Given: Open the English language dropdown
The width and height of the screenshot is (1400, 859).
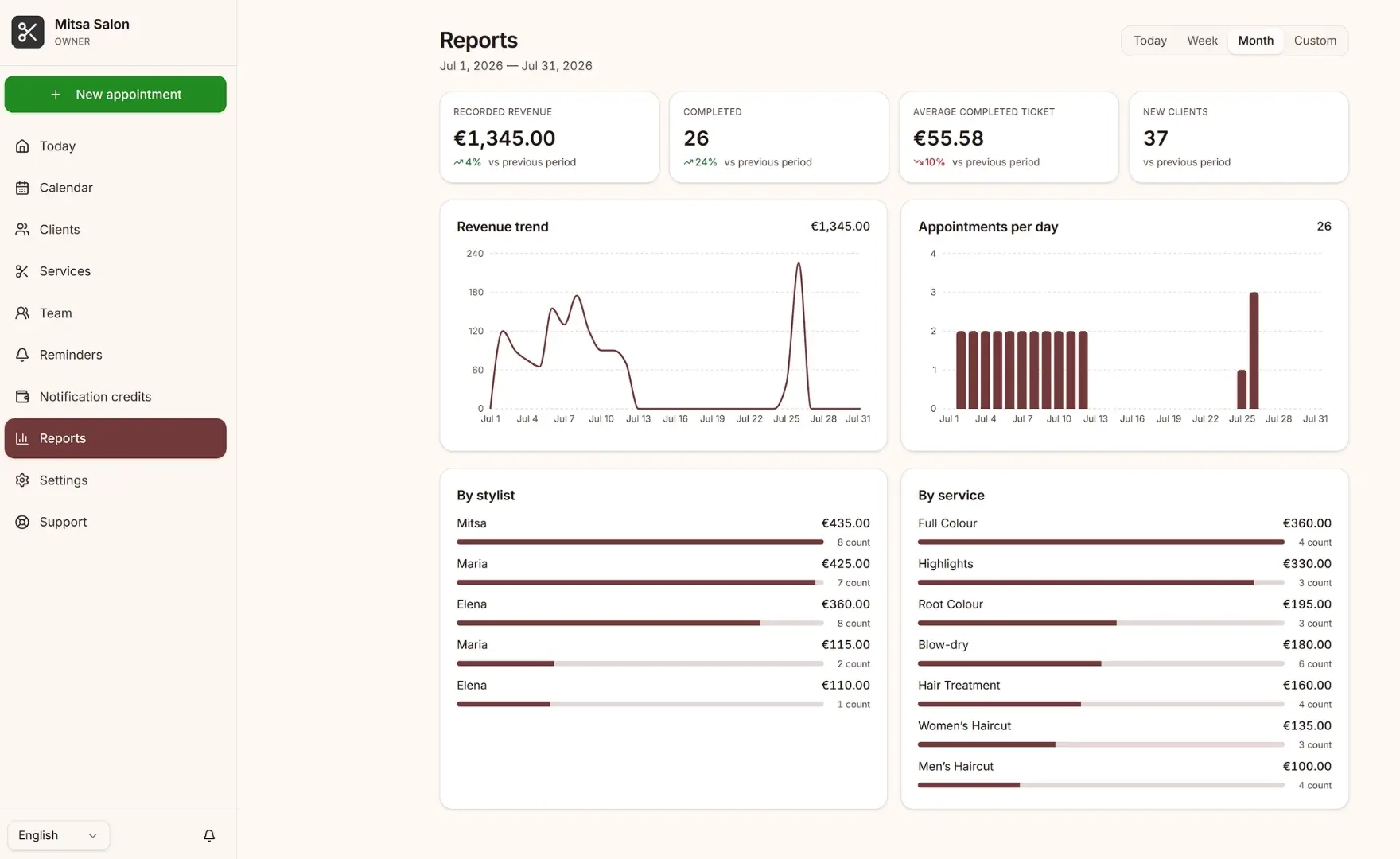Looking at the screenshot, I should [x=58, y=835].
